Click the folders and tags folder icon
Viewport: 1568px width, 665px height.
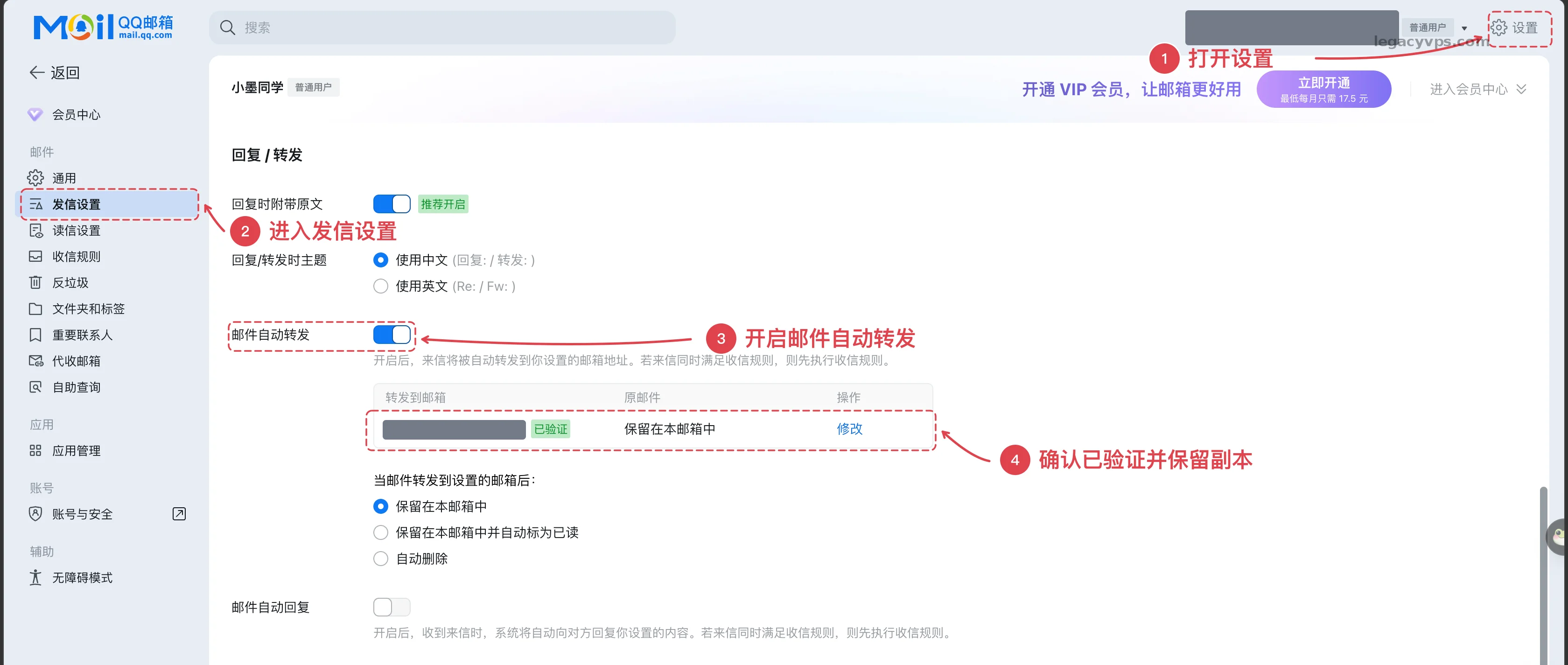[x=35, y=309]
